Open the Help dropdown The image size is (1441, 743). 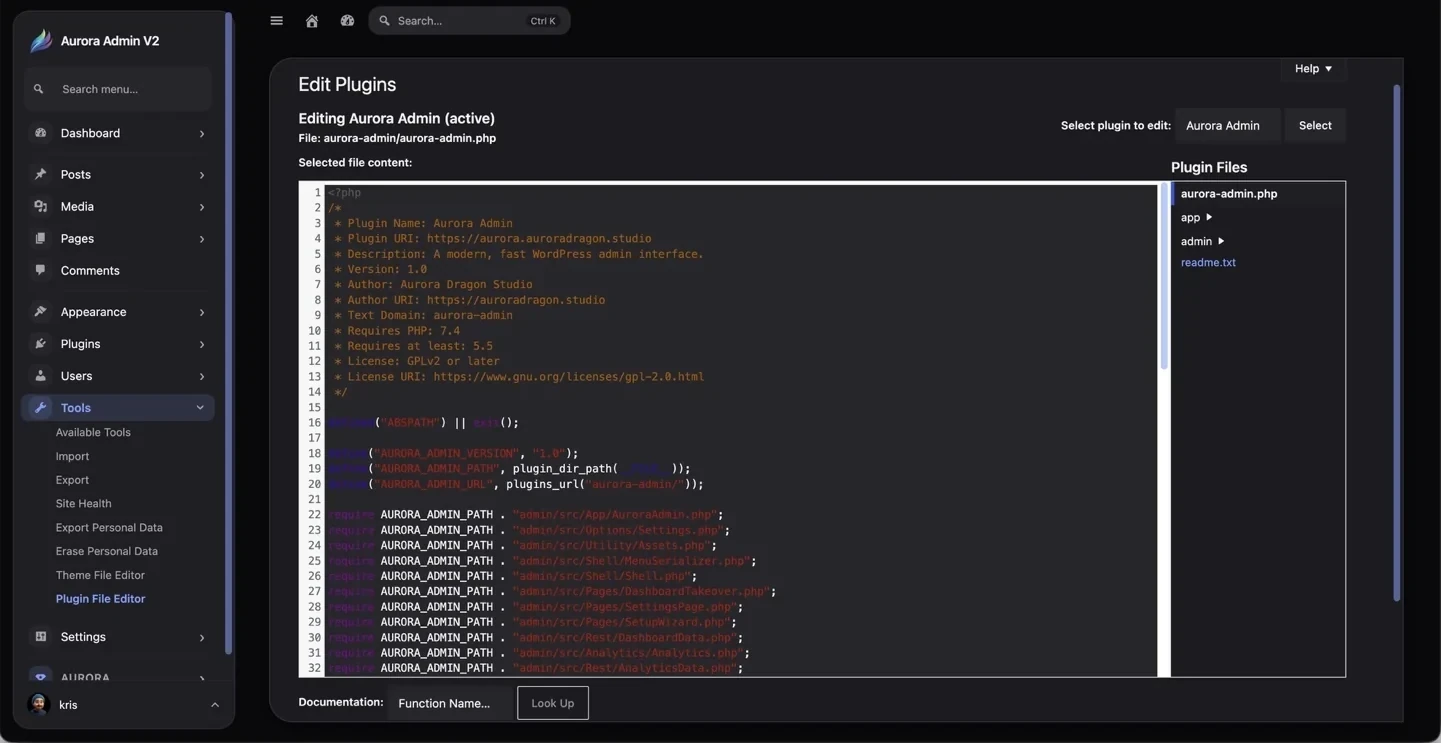pos(1313,68)
